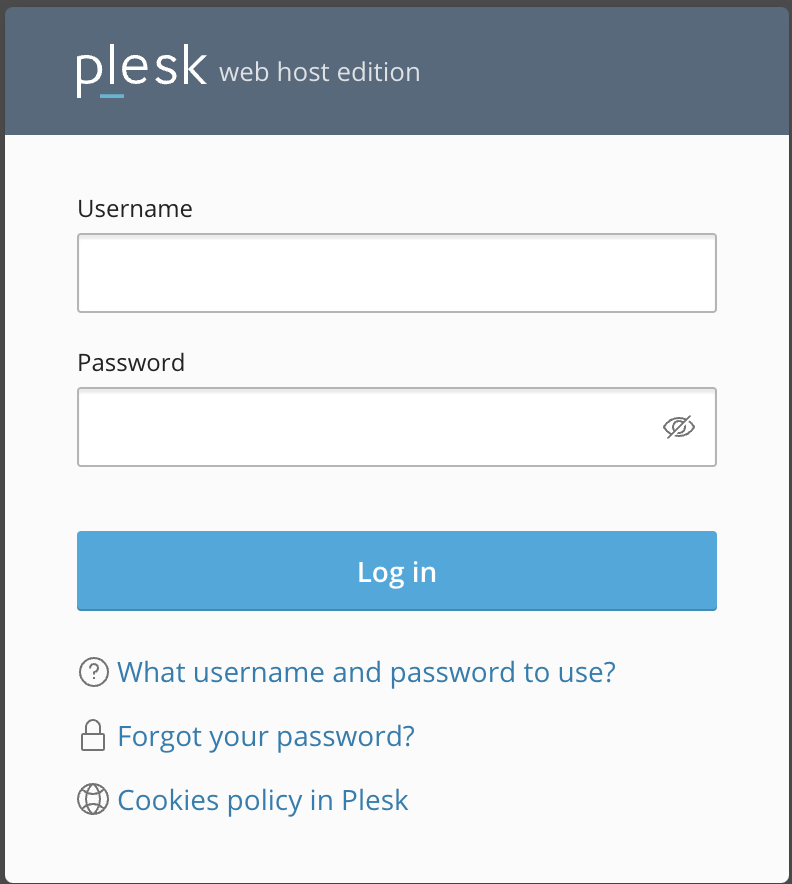Click the "web host edition" header text

tap(320, 72)
